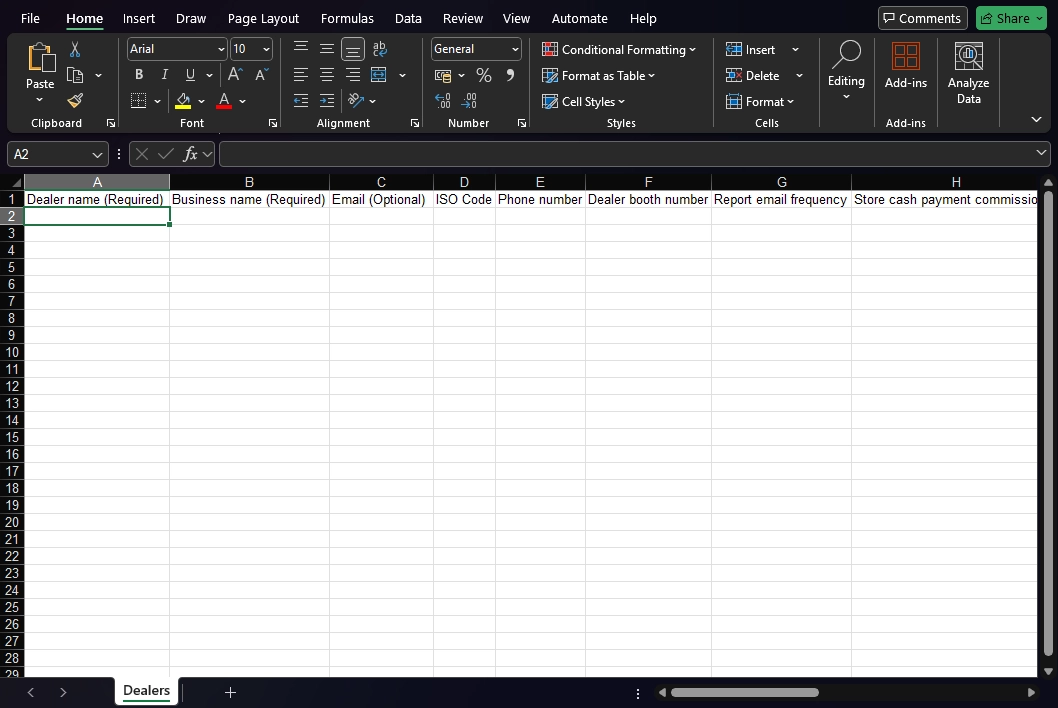Click the Comments button
Screen dimensions: 1058x708
pyautogui.click(x=922, y=18)
